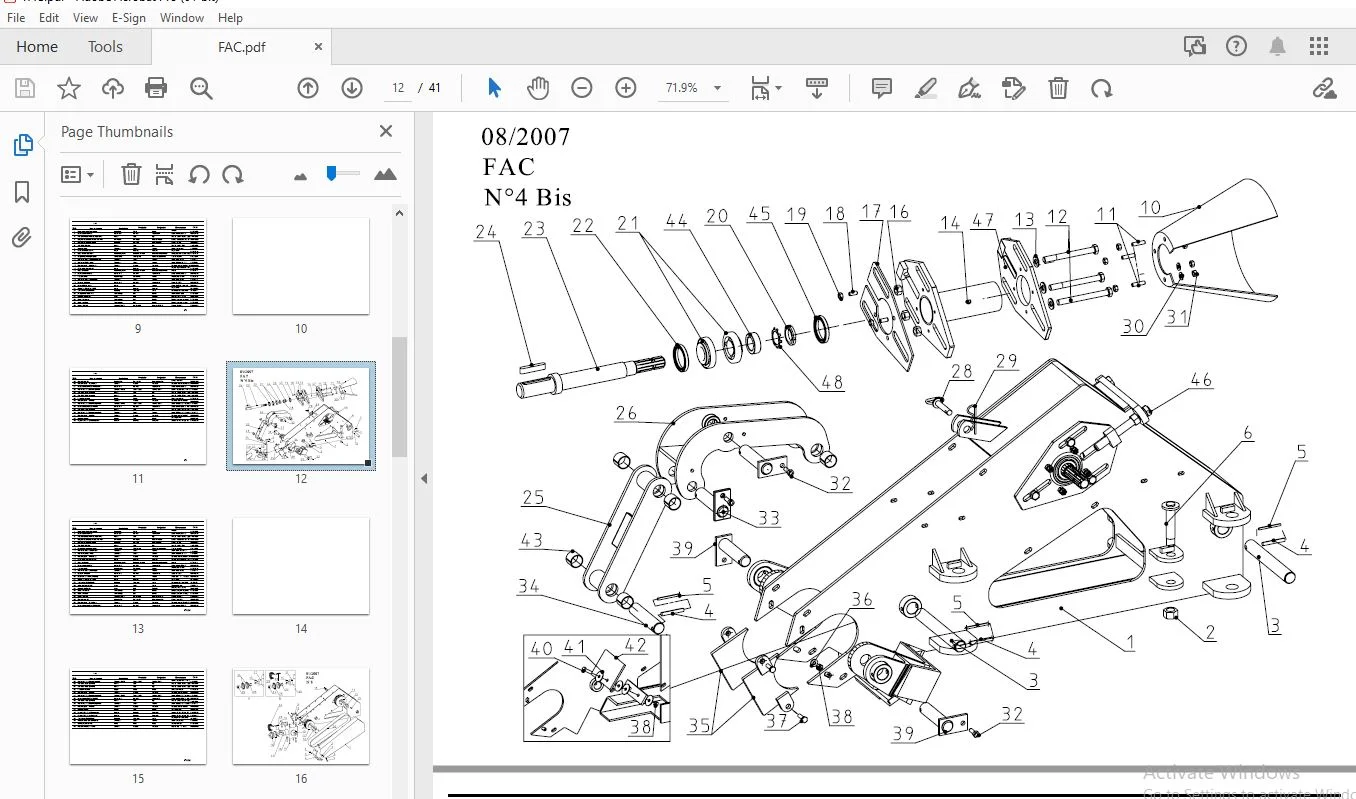Open the apps grid menu
The image size is (1356, 799).
[x=1319, y=46]
